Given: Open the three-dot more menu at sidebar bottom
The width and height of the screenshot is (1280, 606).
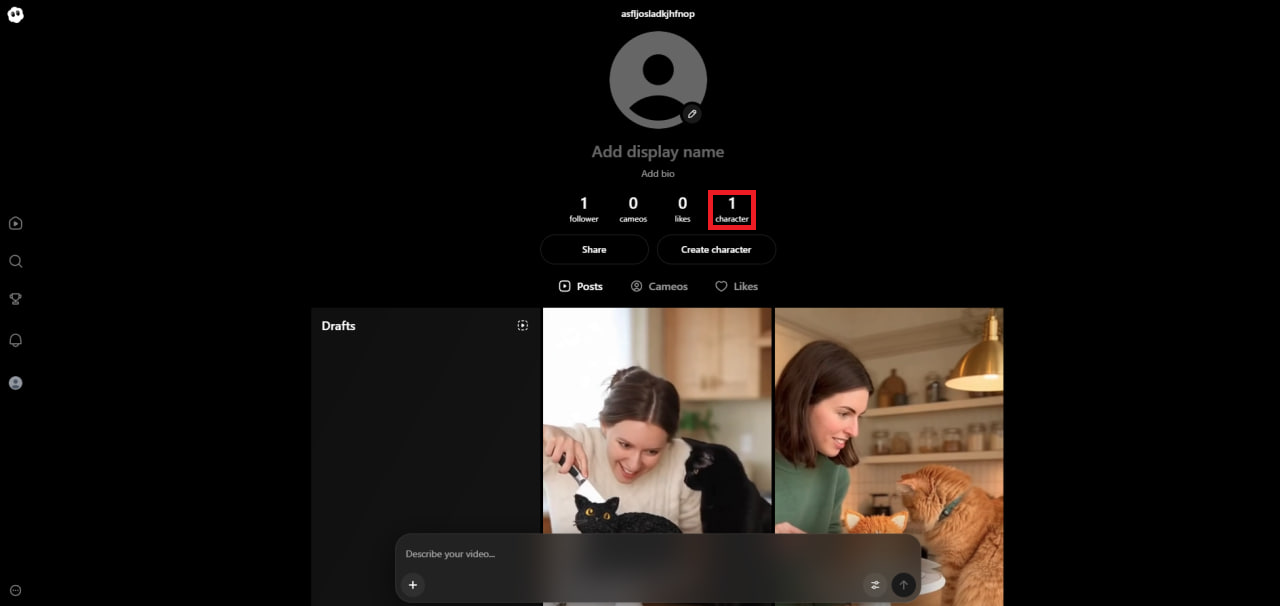Looking at the screenshot, I should (15, 590).
